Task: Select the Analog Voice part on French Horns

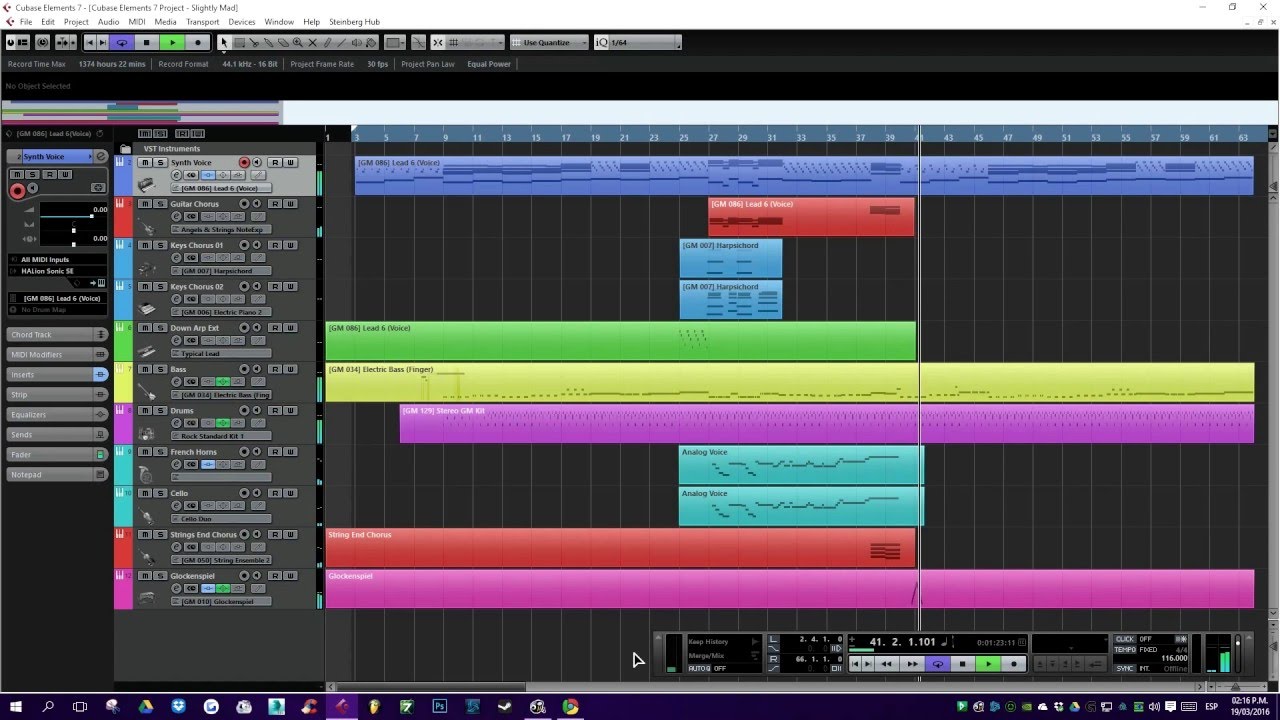Action: (x=801, y=465)
